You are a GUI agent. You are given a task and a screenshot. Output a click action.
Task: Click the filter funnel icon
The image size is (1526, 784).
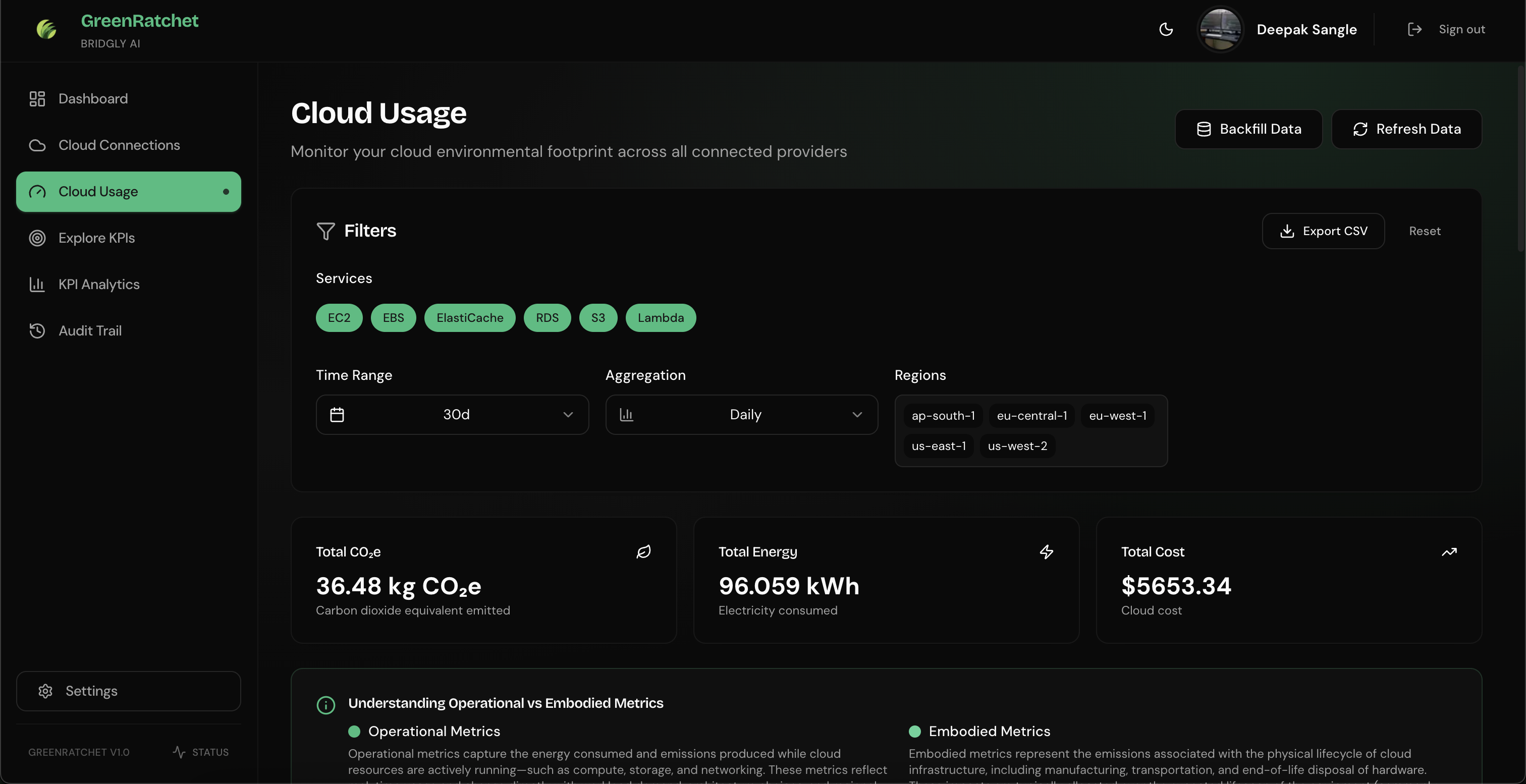coord(326,231)
